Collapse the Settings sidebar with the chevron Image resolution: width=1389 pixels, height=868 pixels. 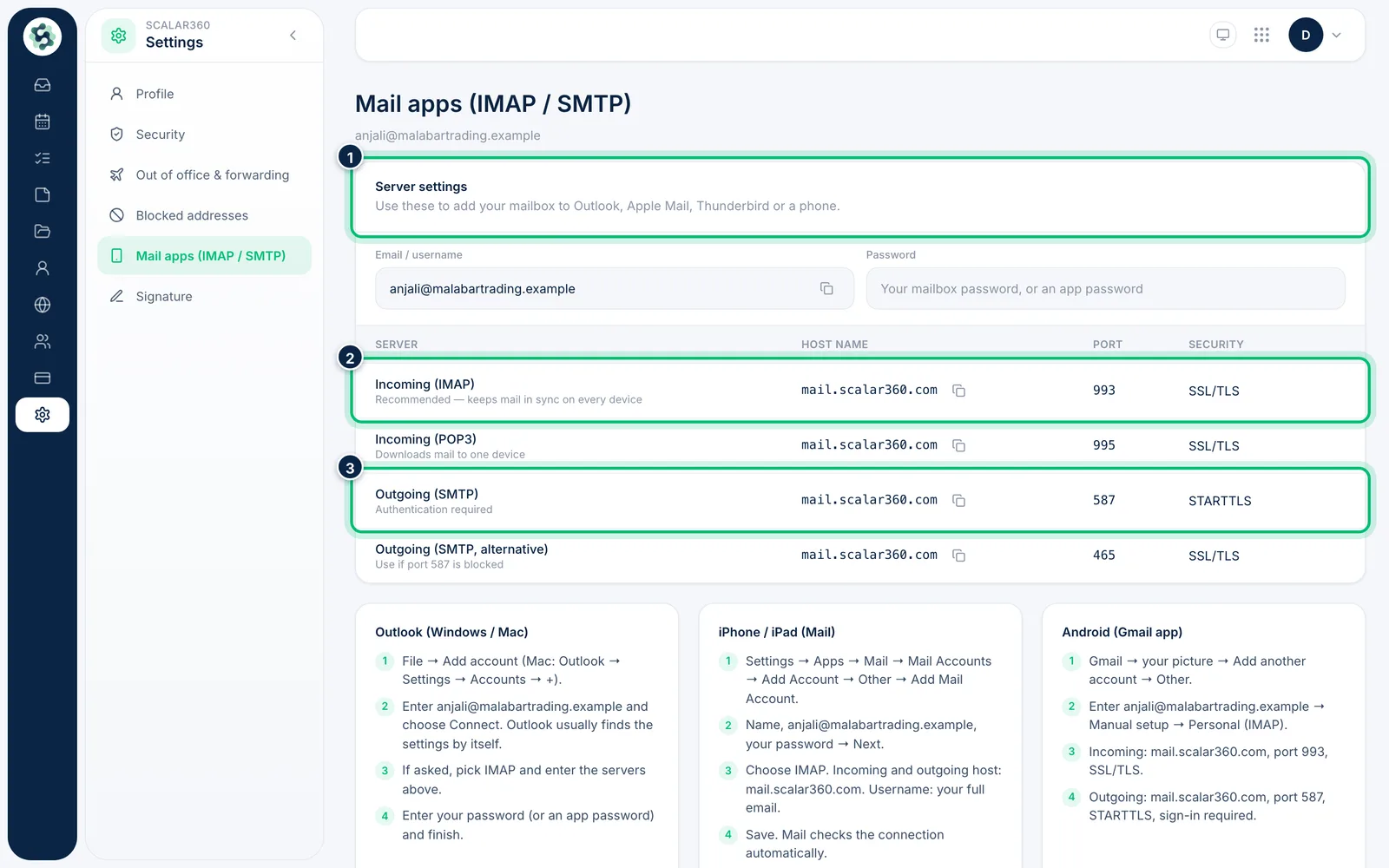[x=293, y=35]
